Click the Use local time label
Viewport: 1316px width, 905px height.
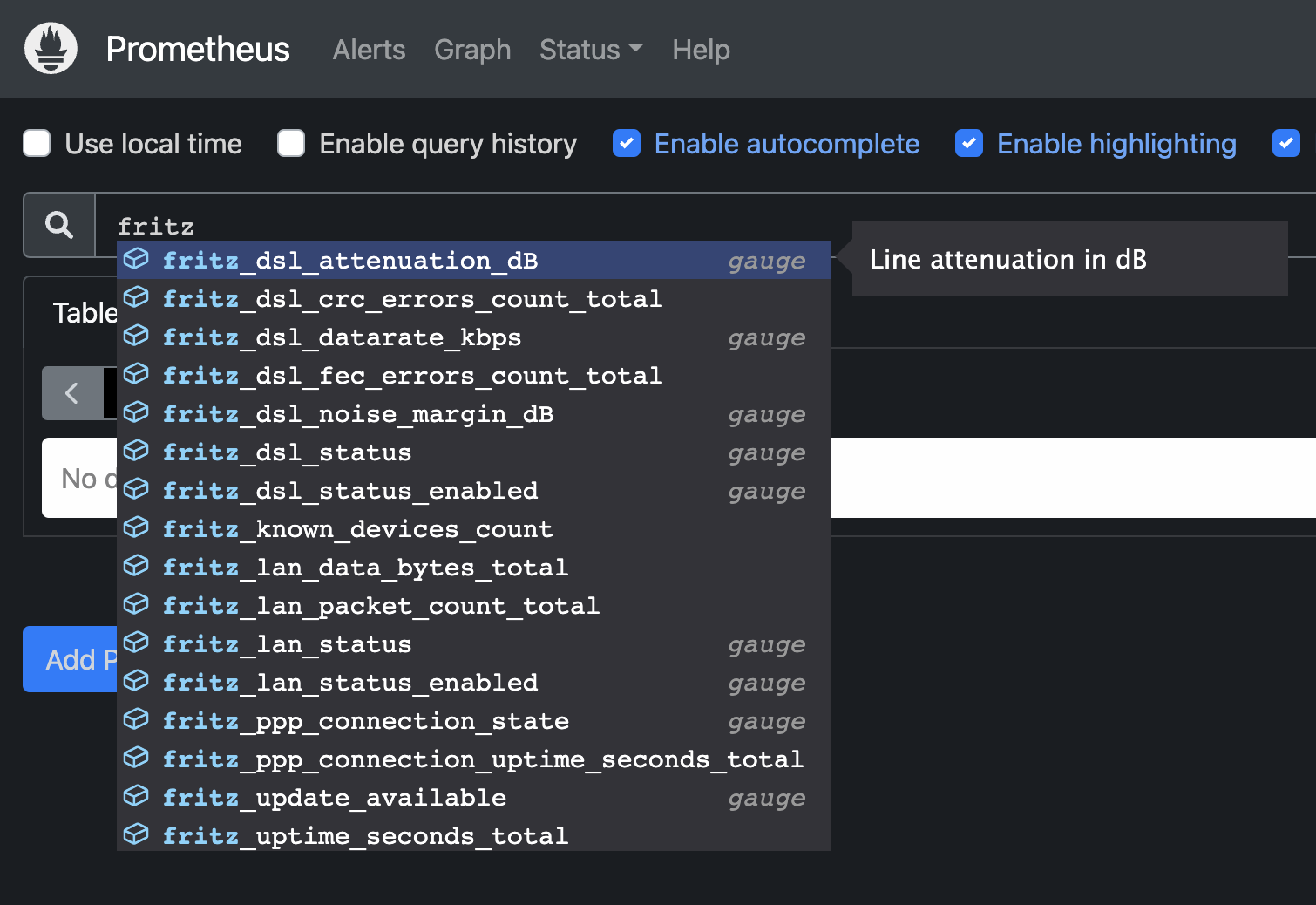(x=153, y=144)
